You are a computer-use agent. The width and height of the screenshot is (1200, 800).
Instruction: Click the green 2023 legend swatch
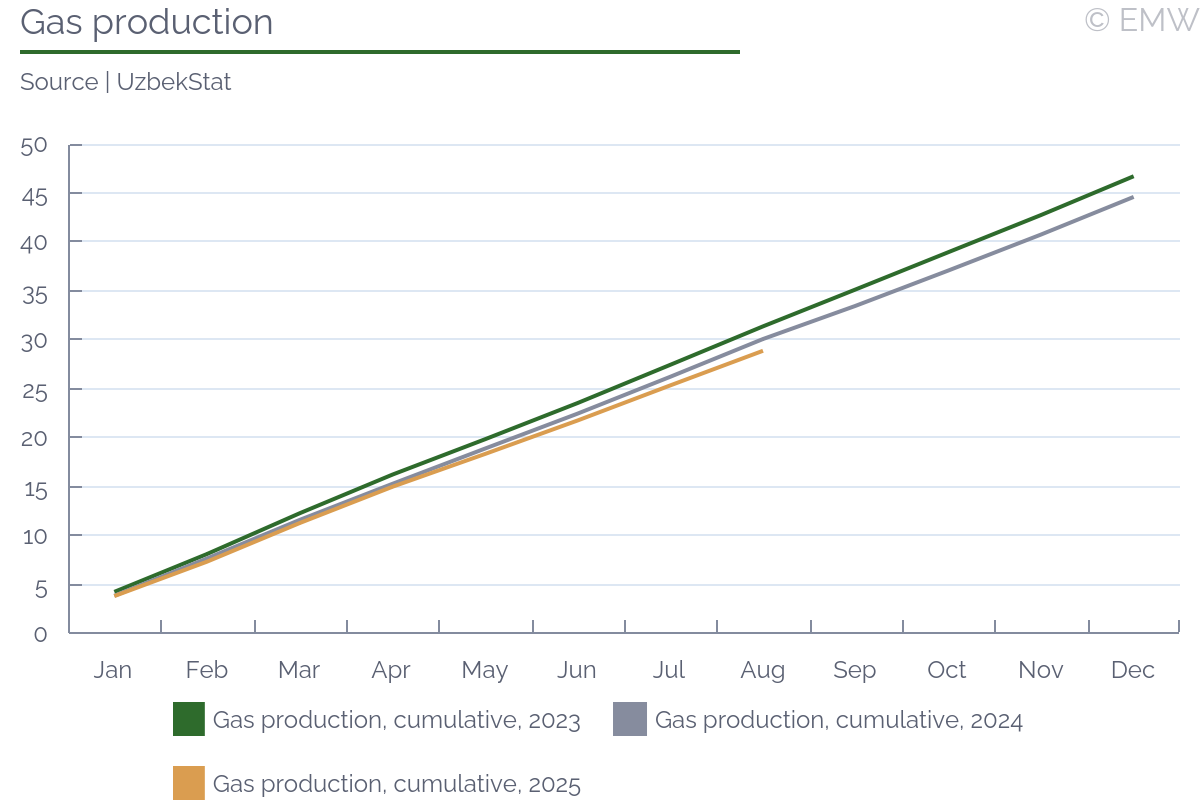click(189, 719)
